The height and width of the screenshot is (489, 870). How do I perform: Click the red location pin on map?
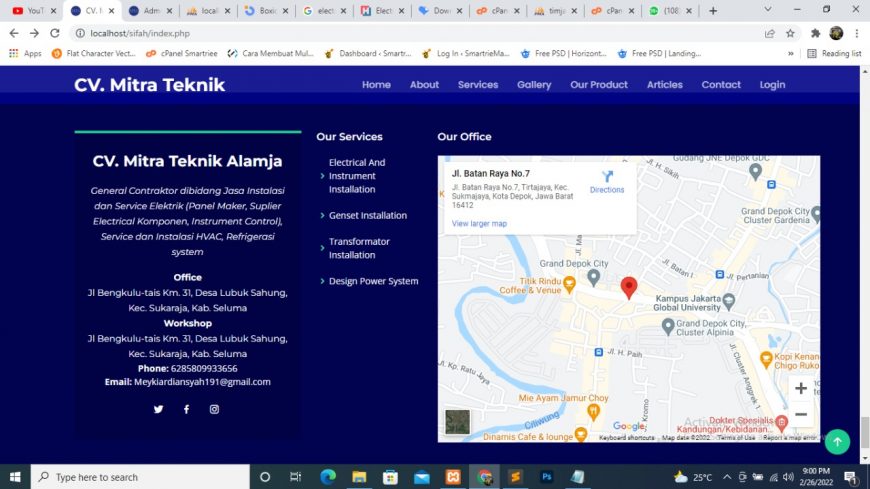point(629,288)
